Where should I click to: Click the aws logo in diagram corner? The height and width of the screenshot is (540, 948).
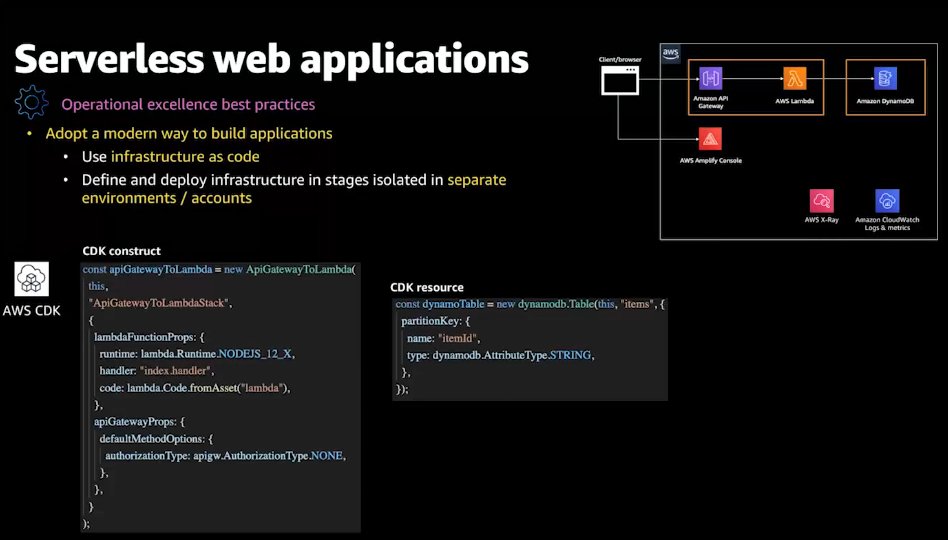pos(670,53)
